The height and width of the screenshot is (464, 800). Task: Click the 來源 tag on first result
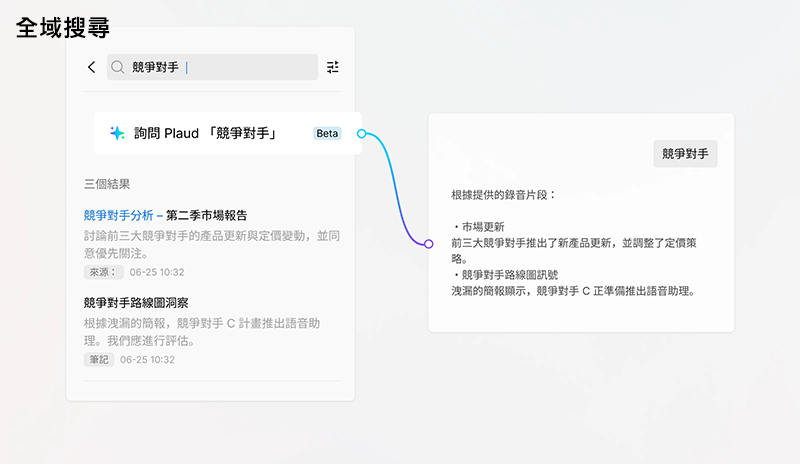pos(100,272)
